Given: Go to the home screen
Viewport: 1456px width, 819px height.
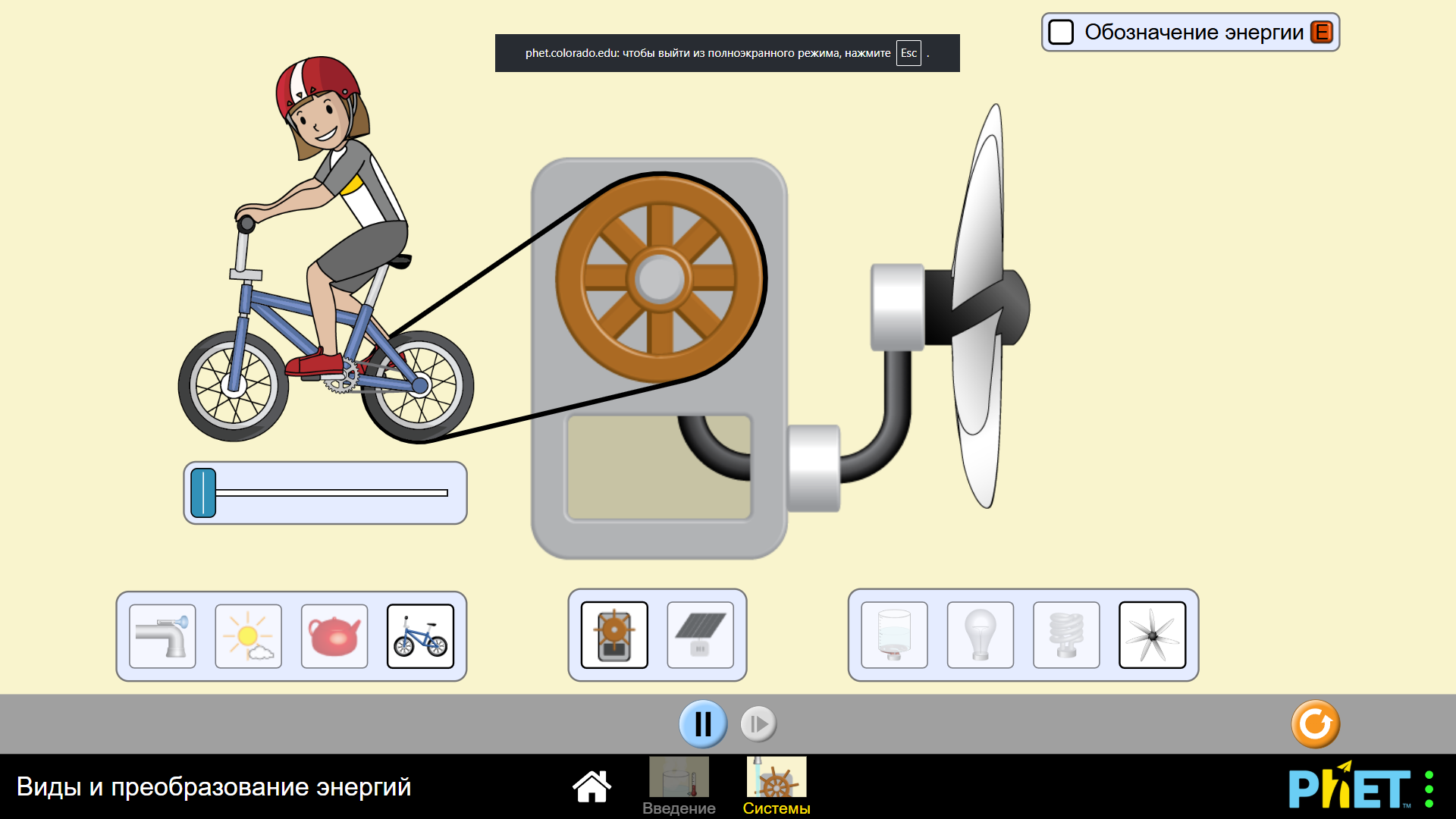Looking at the screenshot, I should tap(591, 786).
